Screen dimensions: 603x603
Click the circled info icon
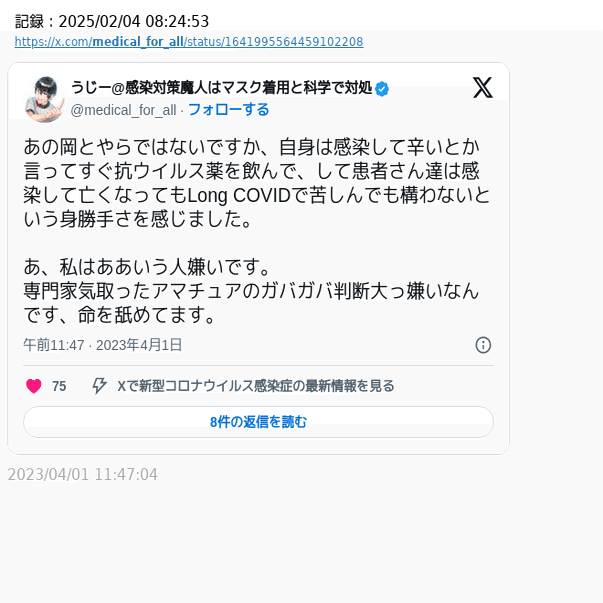click(x=483, y=345)
